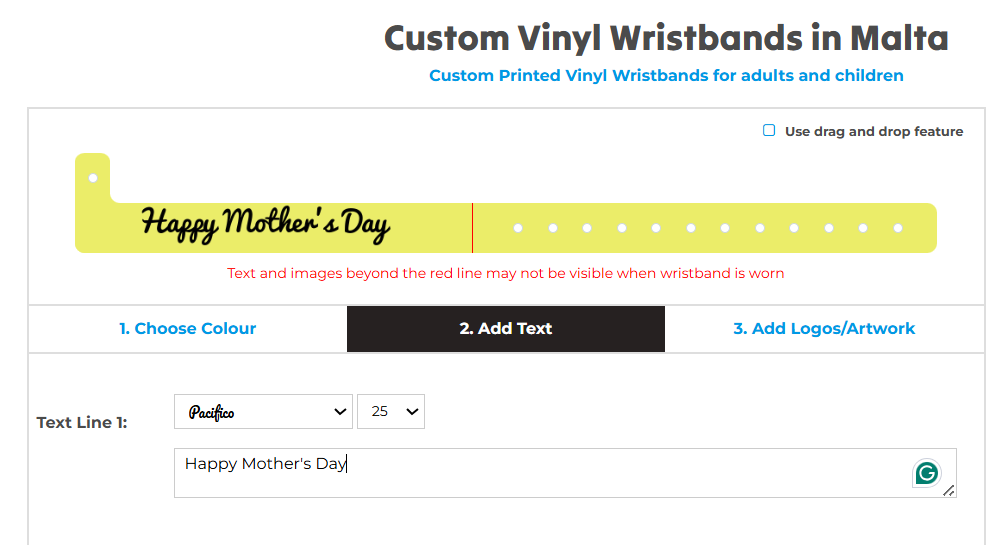This screenshot has height=545, width=986.
Task: Switch to the Choose Colour tab
Action: (188, 328)
